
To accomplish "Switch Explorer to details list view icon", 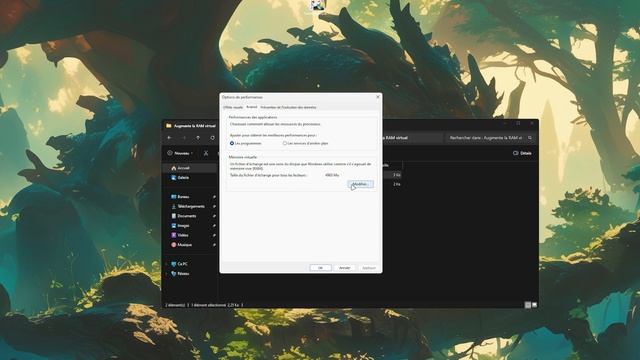I will point(528,305).
